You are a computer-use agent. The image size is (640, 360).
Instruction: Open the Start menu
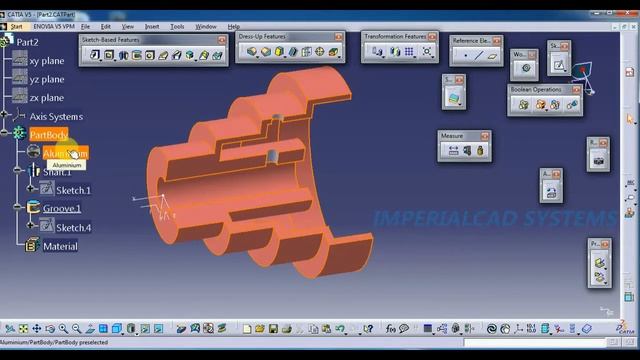point(16,27)
